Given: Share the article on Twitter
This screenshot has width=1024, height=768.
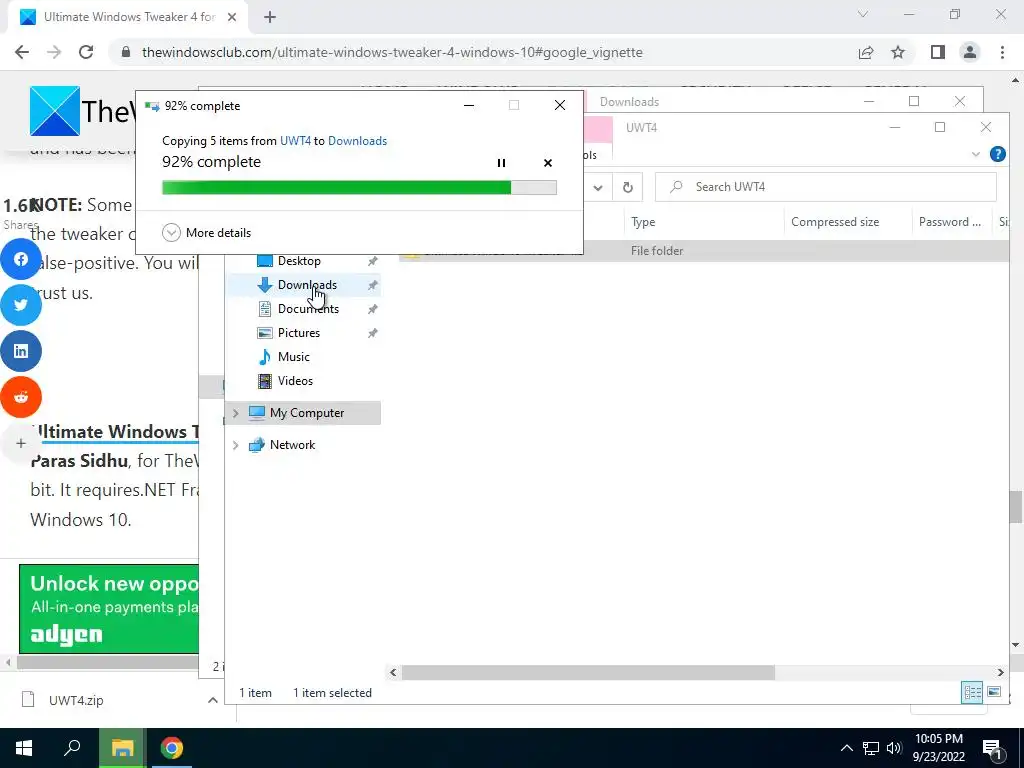Looking at the screenshot, I should 21,305.
